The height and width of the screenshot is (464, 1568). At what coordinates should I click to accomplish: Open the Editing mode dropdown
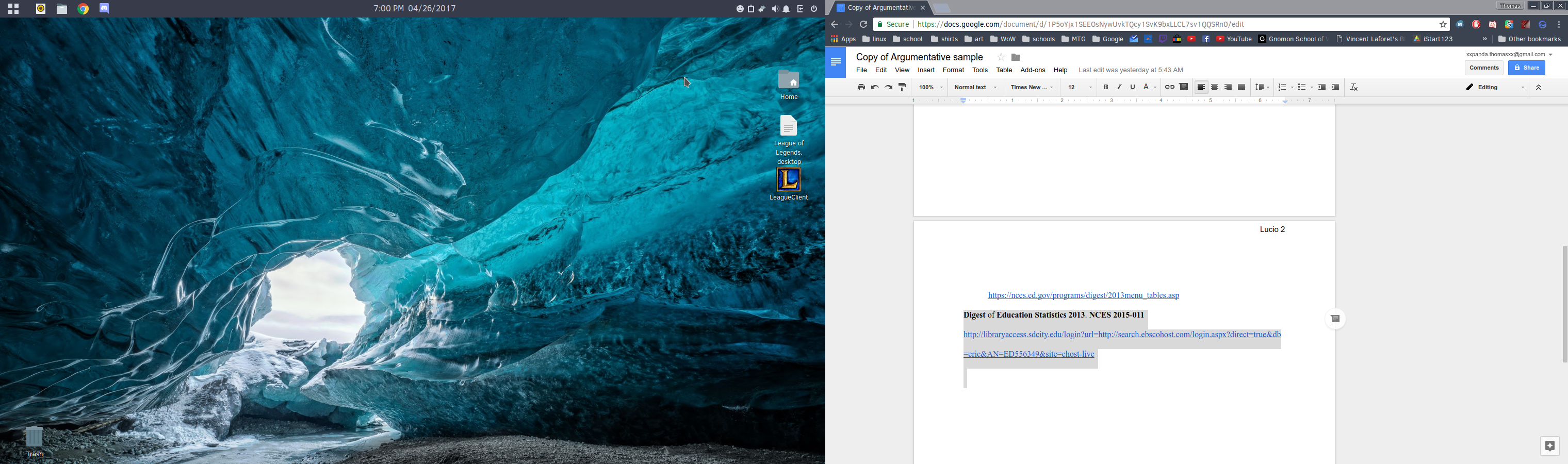click(x=1495, y=87)
